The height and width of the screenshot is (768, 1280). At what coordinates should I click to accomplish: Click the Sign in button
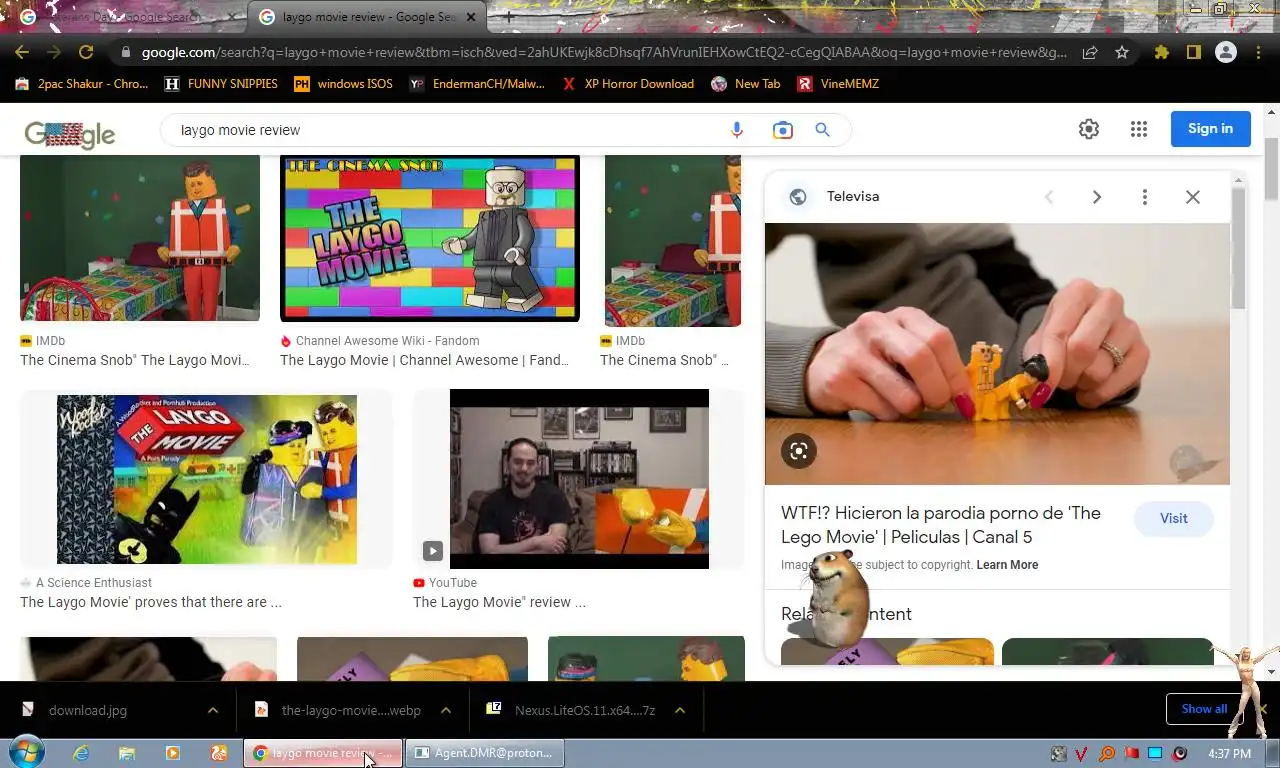coord(1210,129)
